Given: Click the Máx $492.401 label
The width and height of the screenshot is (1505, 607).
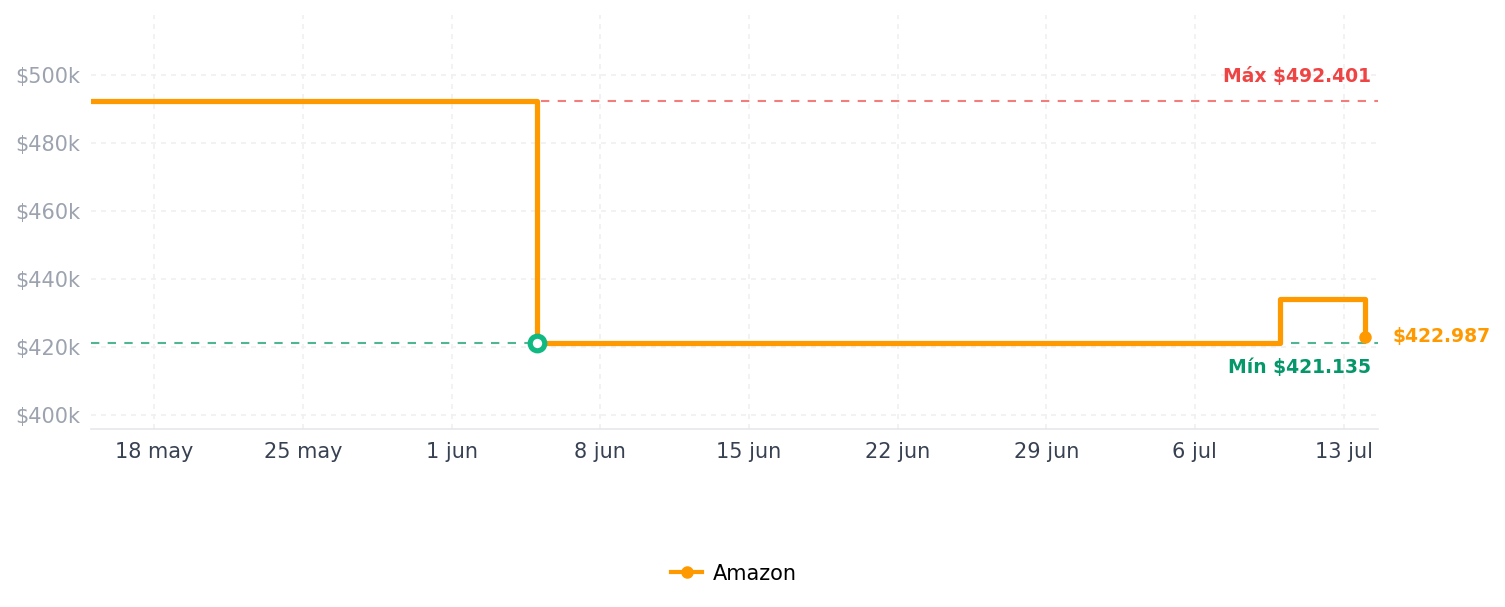Looking at the screenshot, I should click(x=1296, y=76).
